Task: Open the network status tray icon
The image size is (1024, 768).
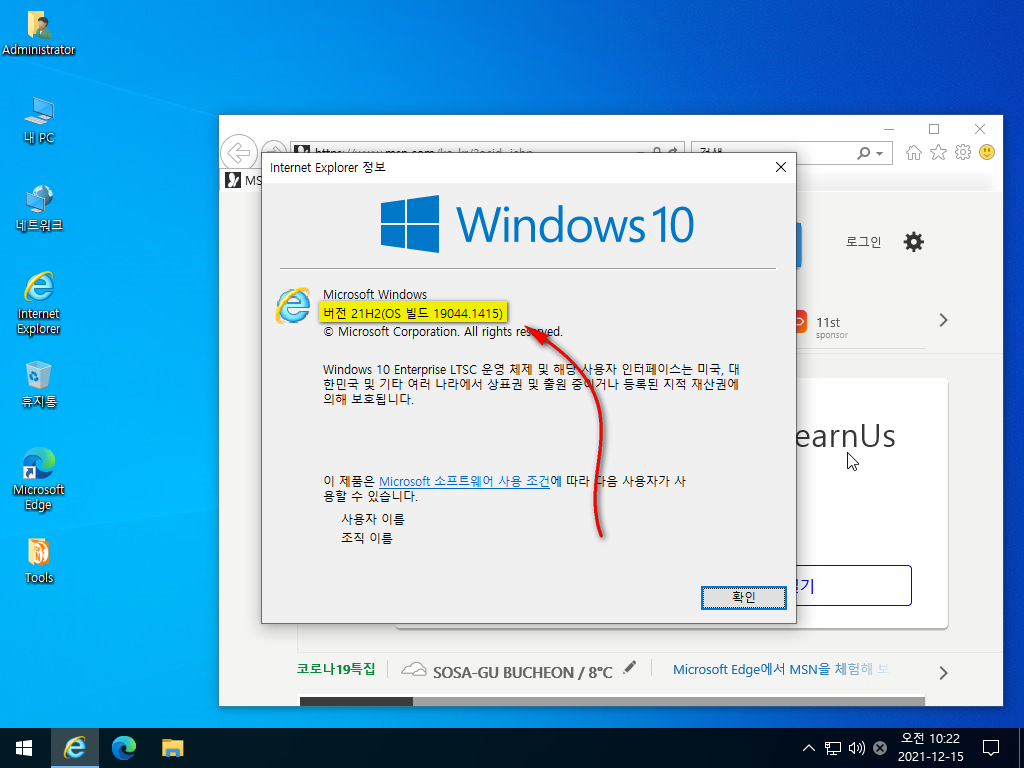Action: [833, 748]
